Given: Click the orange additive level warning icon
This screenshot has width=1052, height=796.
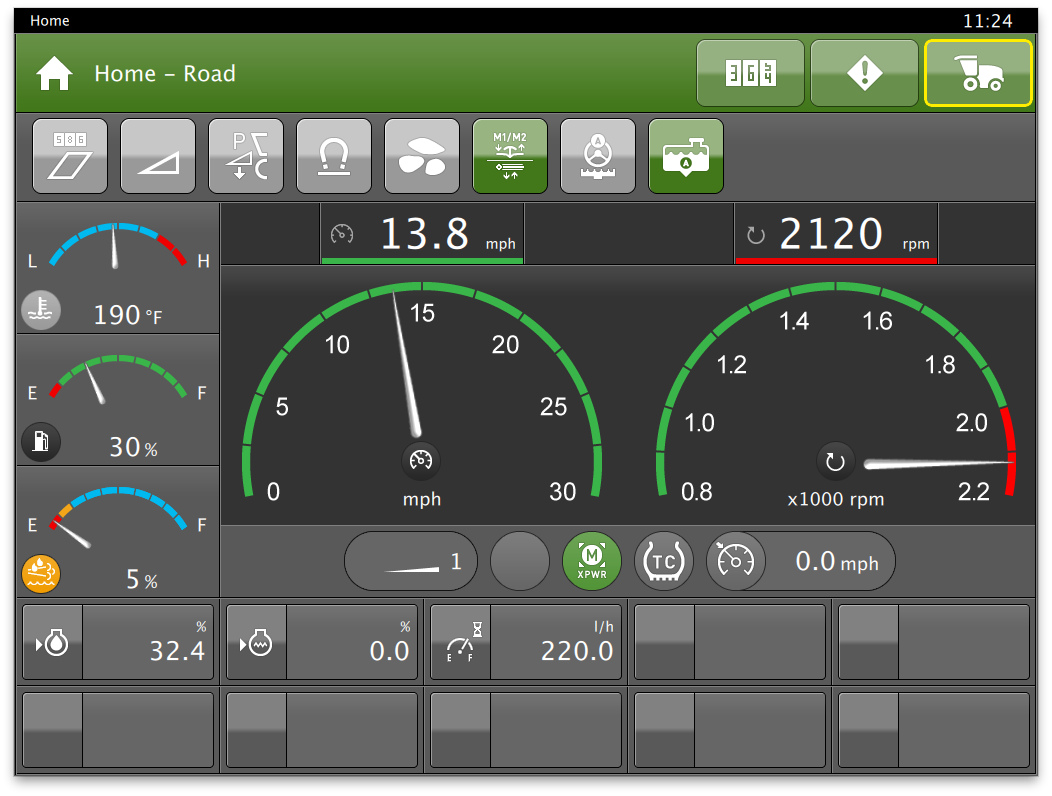Looking at the screenshot, I should (x=41, y=575).
